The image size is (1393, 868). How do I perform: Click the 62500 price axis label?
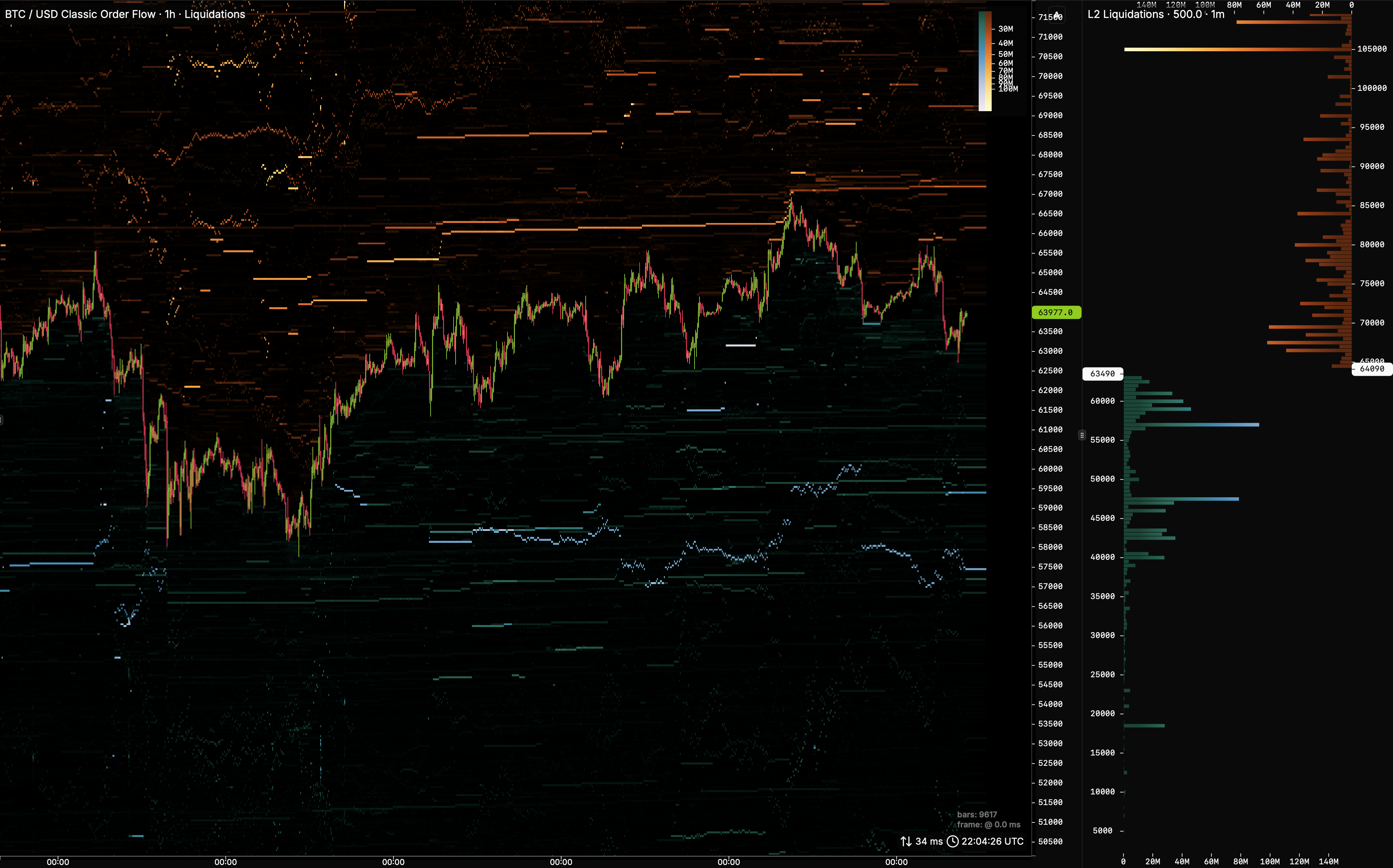coord(1050,371)
